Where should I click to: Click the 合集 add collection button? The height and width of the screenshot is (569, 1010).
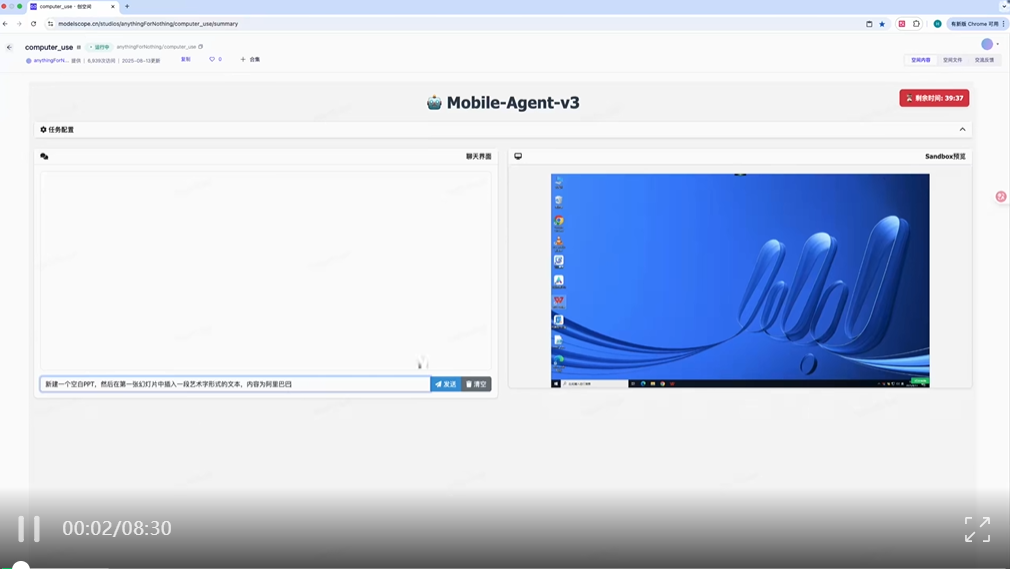pyautogui.click(x=250, y=59)
